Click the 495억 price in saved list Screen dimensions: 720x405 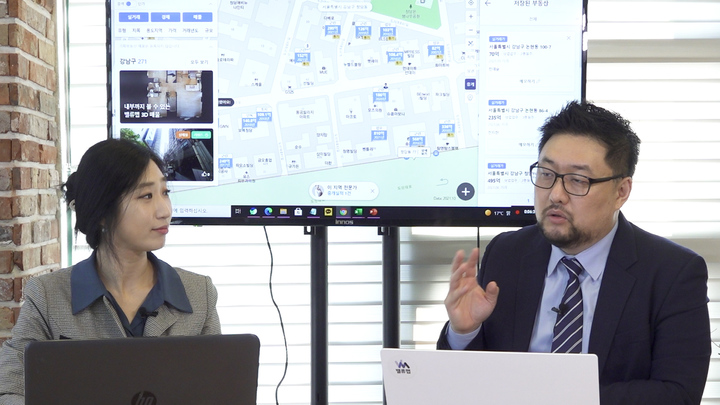click(494, 180)
